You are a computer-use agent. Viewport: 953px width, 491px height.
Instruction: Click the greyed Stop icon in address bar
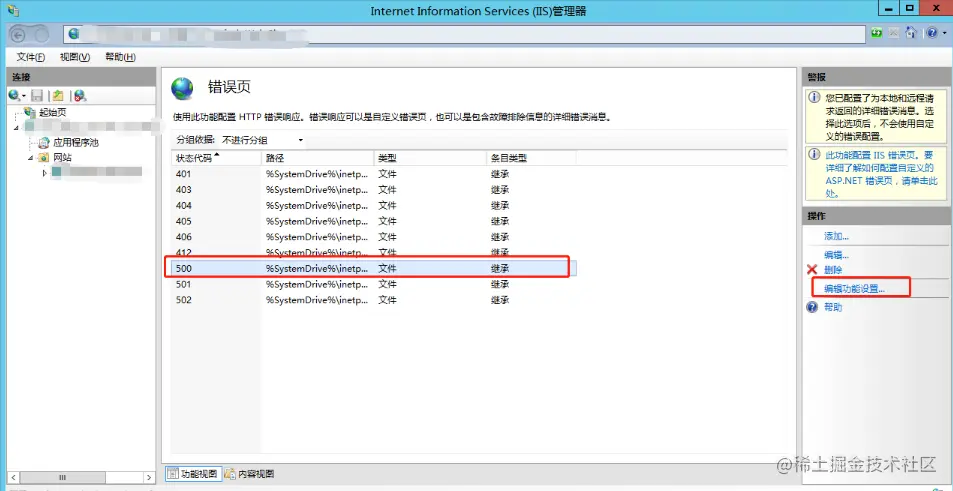coord(893,33)
